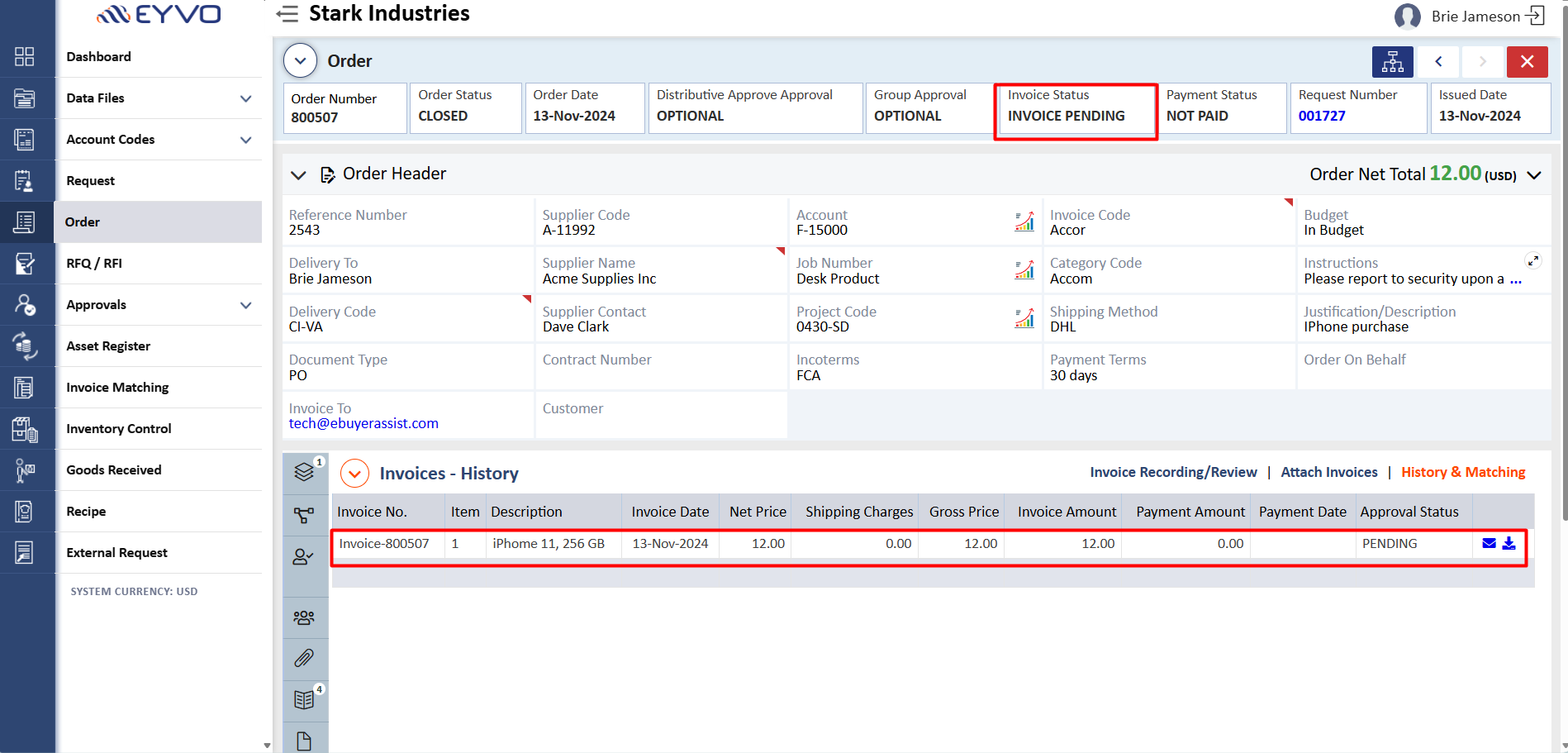The width and height of the screenshot is (1568, 753).
Task: Open the Job Number Desk Product chart icon
Action: (1024, 269)
